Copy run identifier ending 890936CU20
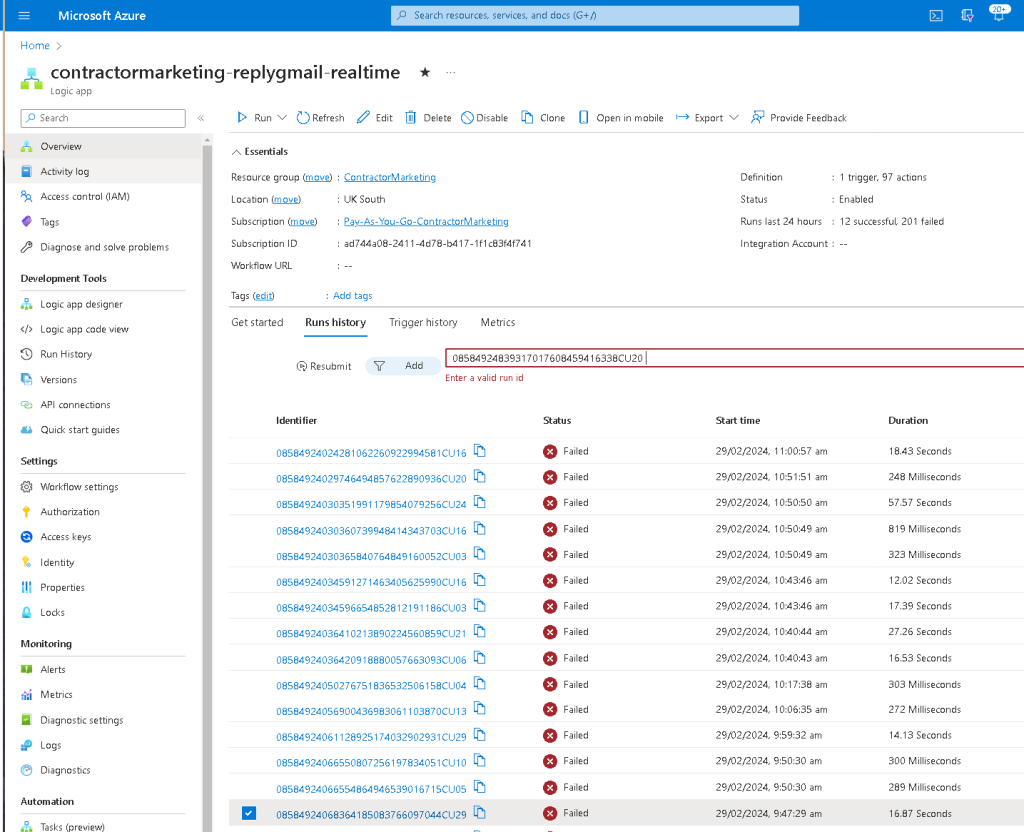This screenshot has height=832, width=1024. point(480,477)
